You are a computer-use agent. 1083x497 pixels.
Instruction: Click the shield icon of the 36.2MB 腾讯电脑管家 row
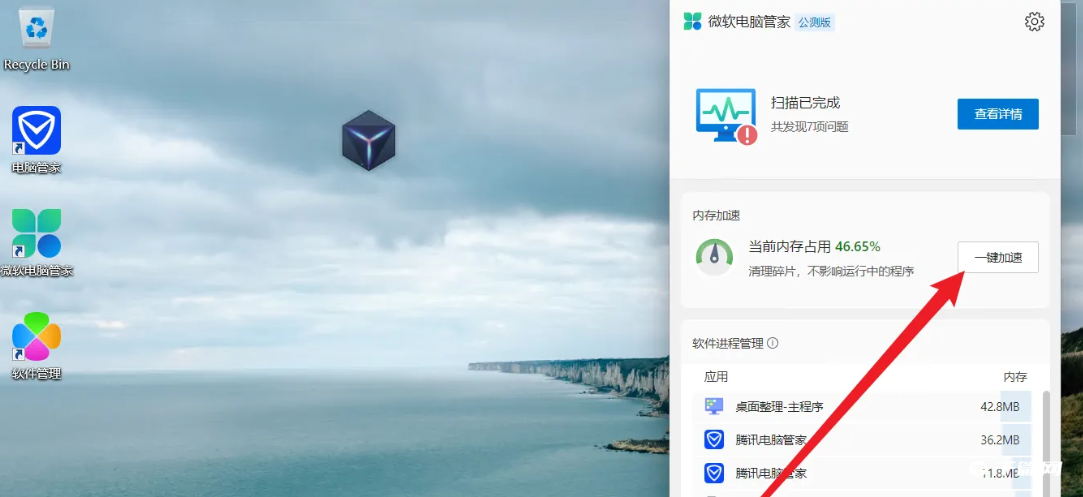(x=713, y=439)
